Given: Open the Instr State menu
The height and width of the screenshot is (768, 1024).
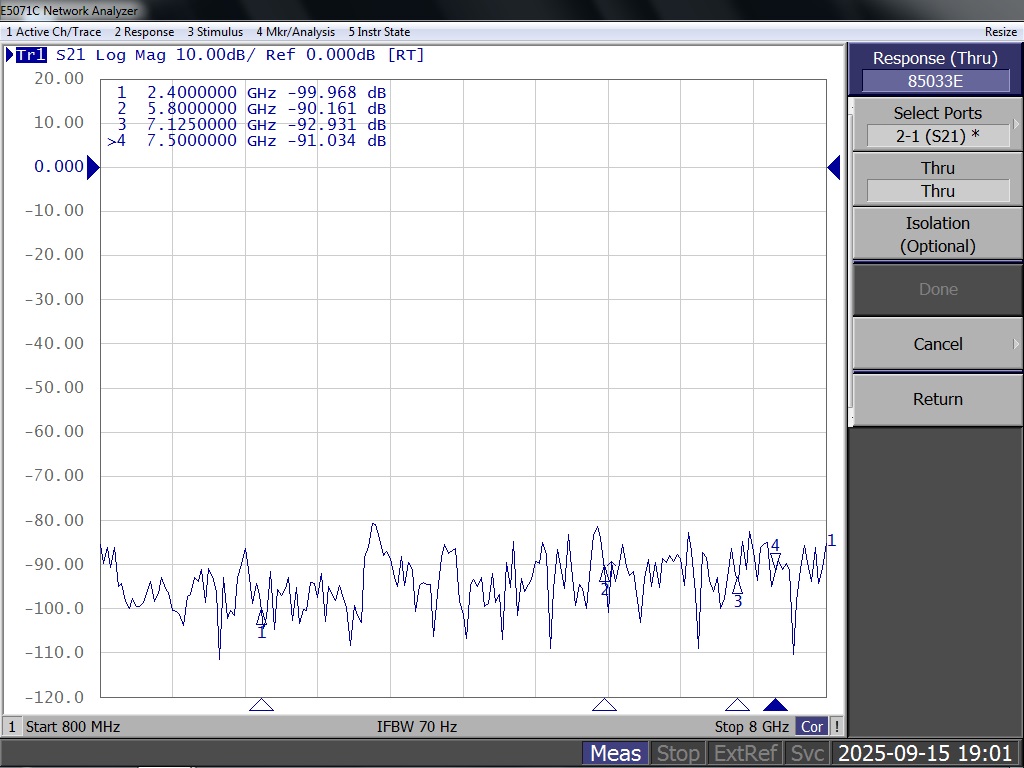Looking at the screenshot, I should point(379,32).
